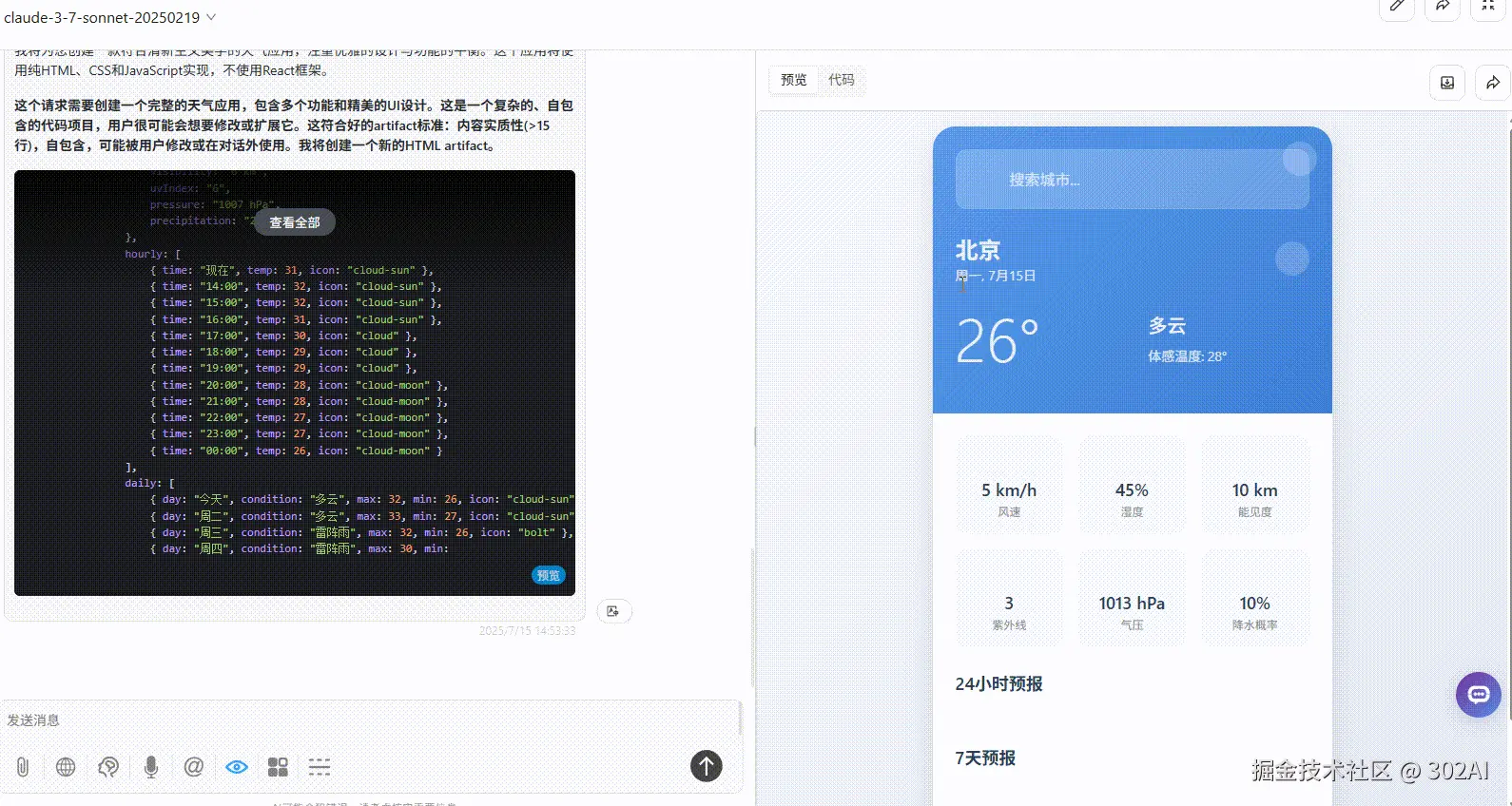Click the code line with time "19:00"
This screenshot has width=1512, height=806.
tap(282, 368)
